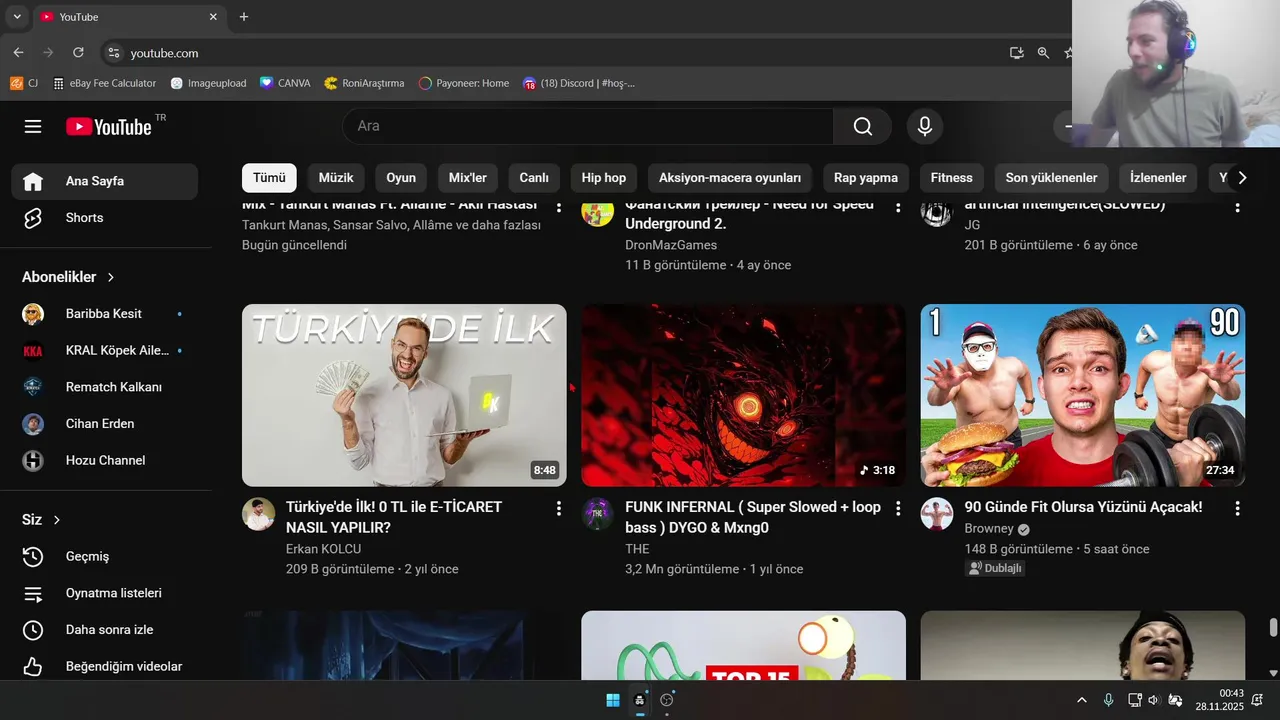Open volume control in system tray

click(1153, 700)
